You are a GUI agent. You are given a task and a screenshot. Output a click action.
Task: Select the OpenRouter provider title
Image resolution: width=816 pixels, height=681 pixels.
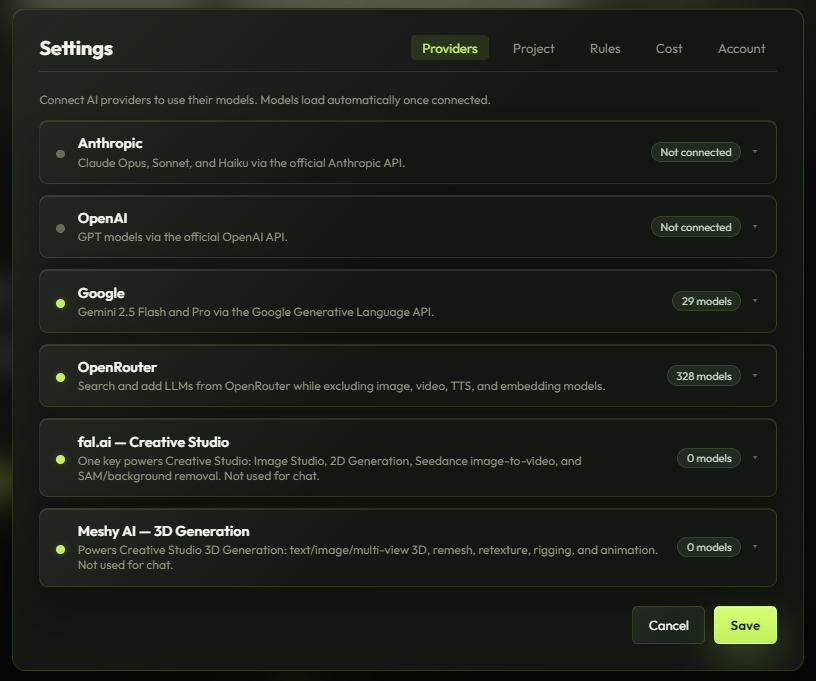[x=117, y=367]
